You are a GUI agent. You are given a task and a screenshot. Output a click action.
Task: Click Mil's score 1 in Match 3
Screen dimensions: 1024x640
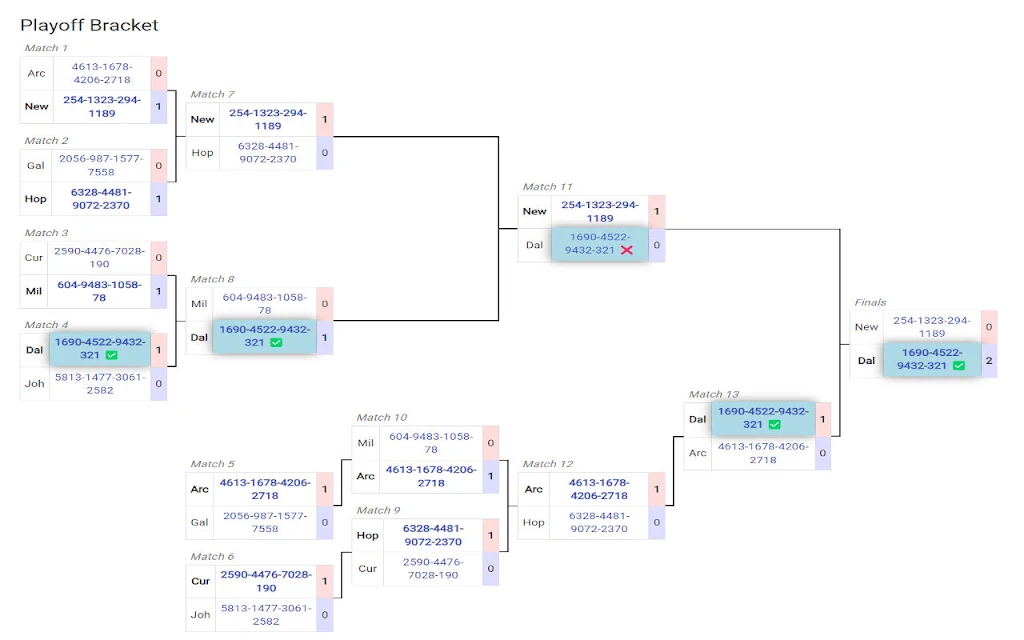click(159, 291)
